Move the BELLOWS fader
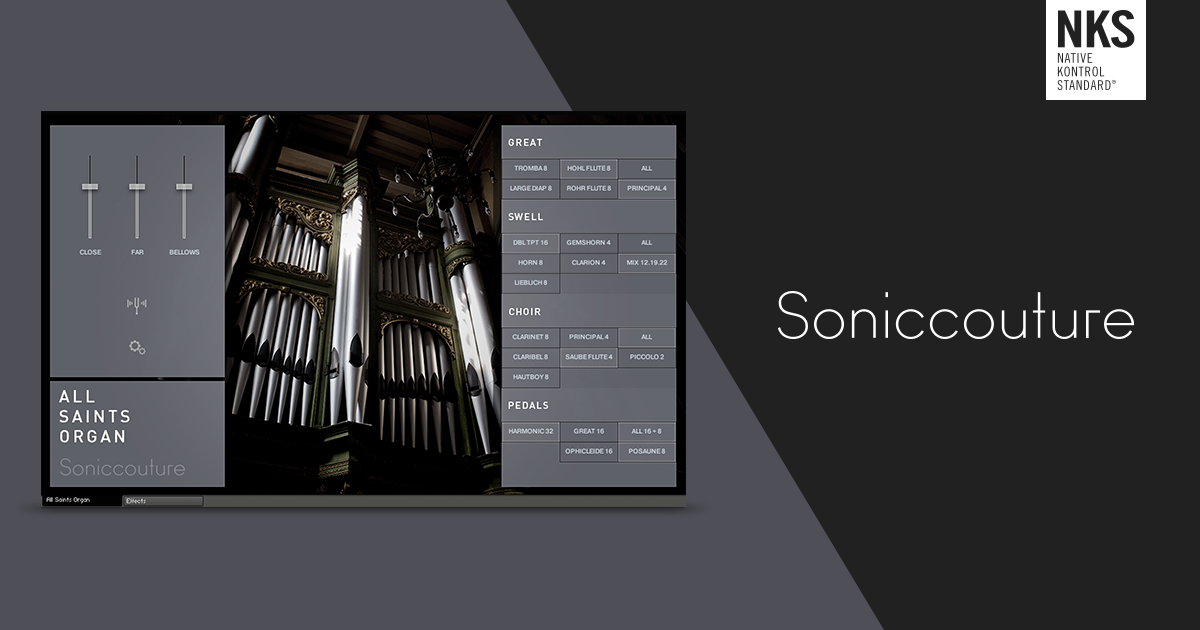1200x630 pixels. 182,188
